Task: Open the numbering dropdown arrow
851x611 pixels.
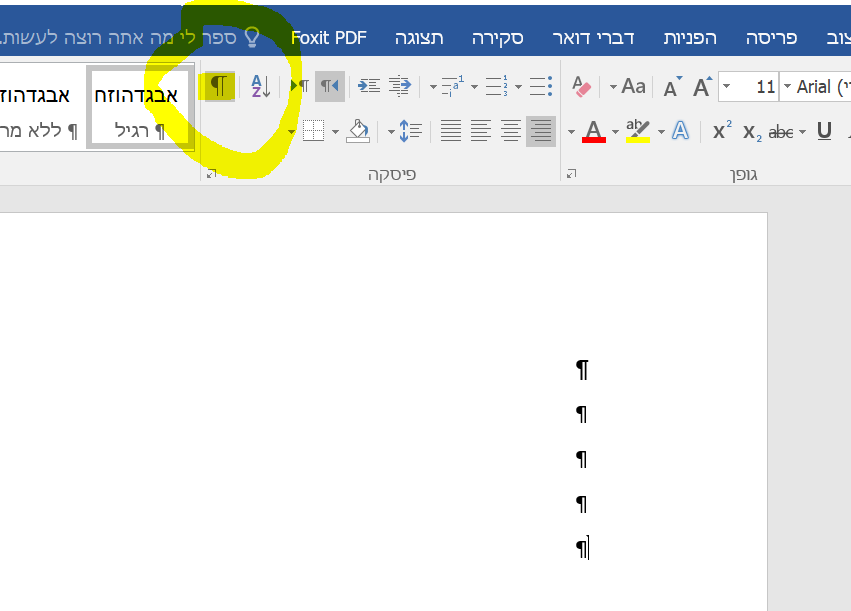Action: click(x=474, y=87)
